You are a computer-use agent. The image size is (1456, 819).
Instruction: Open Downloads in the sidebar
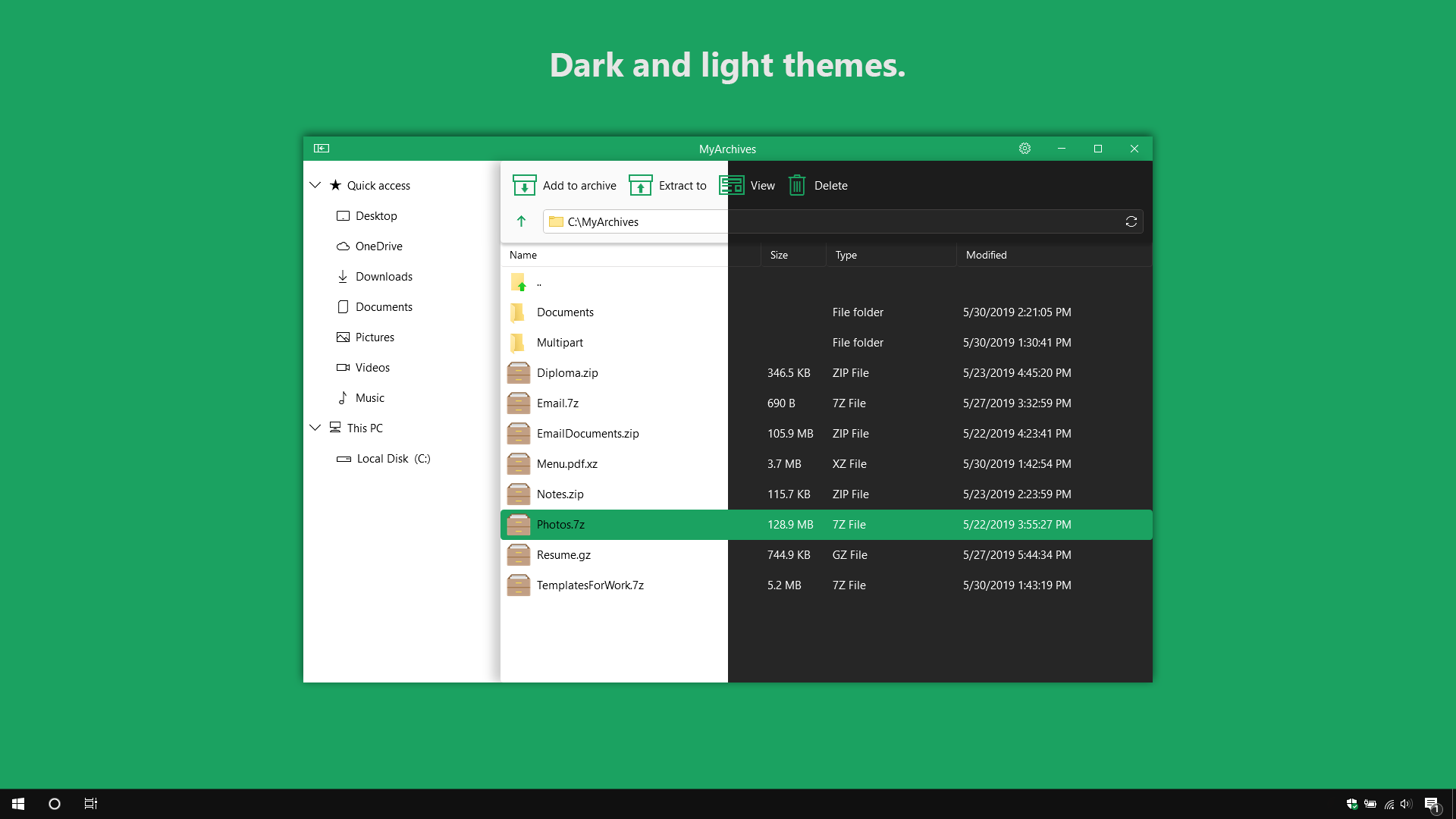coord(384,277)
